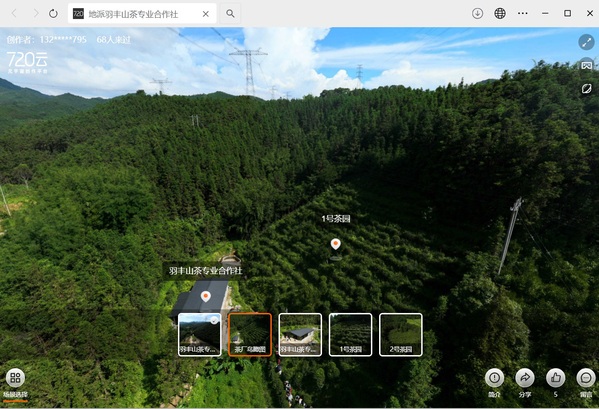Like the panorama with thumbs-up icon
Screen dimensions: 599x409
(555, 378)
